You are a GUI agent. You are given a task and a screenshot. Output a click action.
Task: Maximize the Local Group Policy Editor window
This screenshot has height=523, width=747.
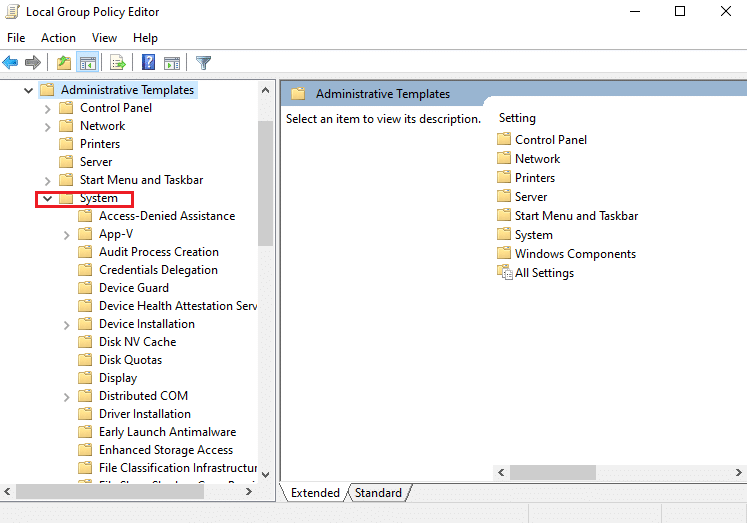point(680,11)
